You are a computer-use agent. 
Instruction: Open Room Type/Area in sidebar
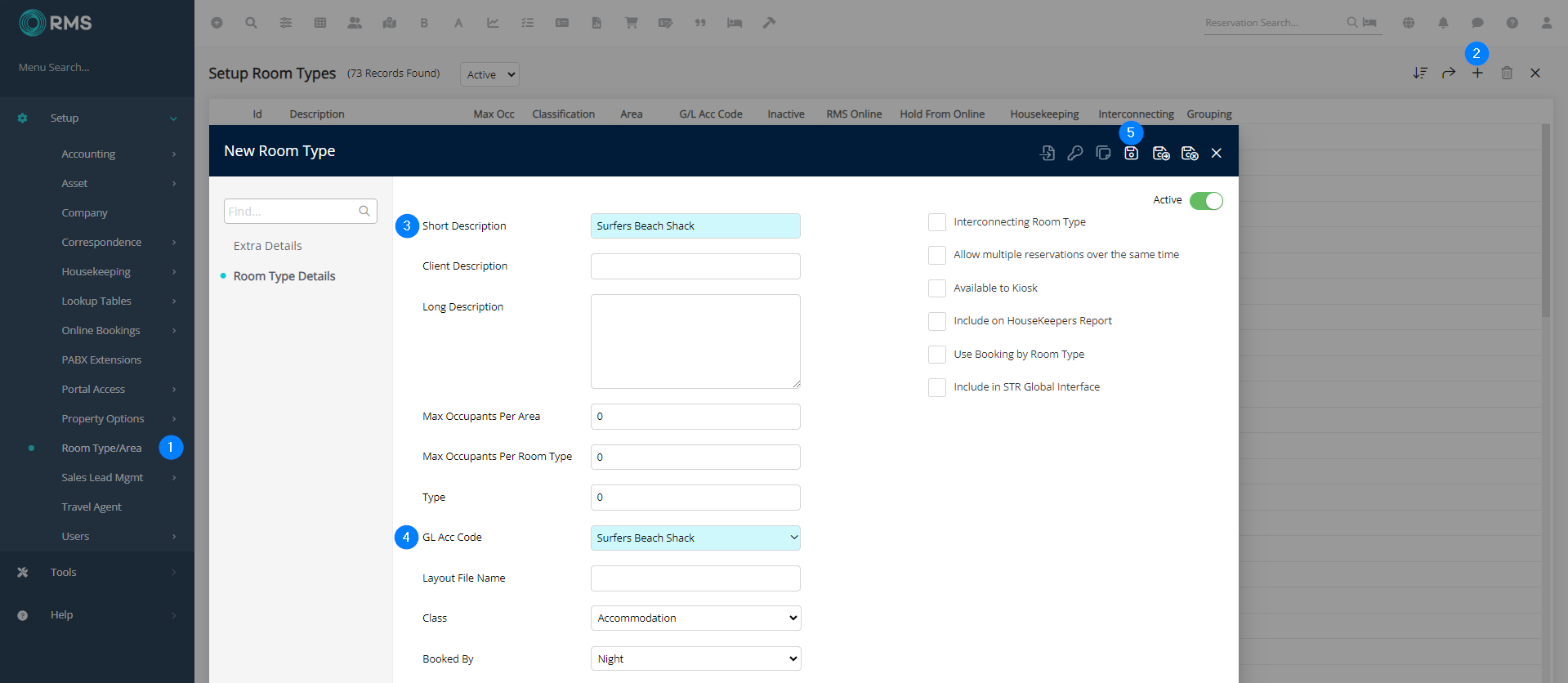(x=101, y=448)
